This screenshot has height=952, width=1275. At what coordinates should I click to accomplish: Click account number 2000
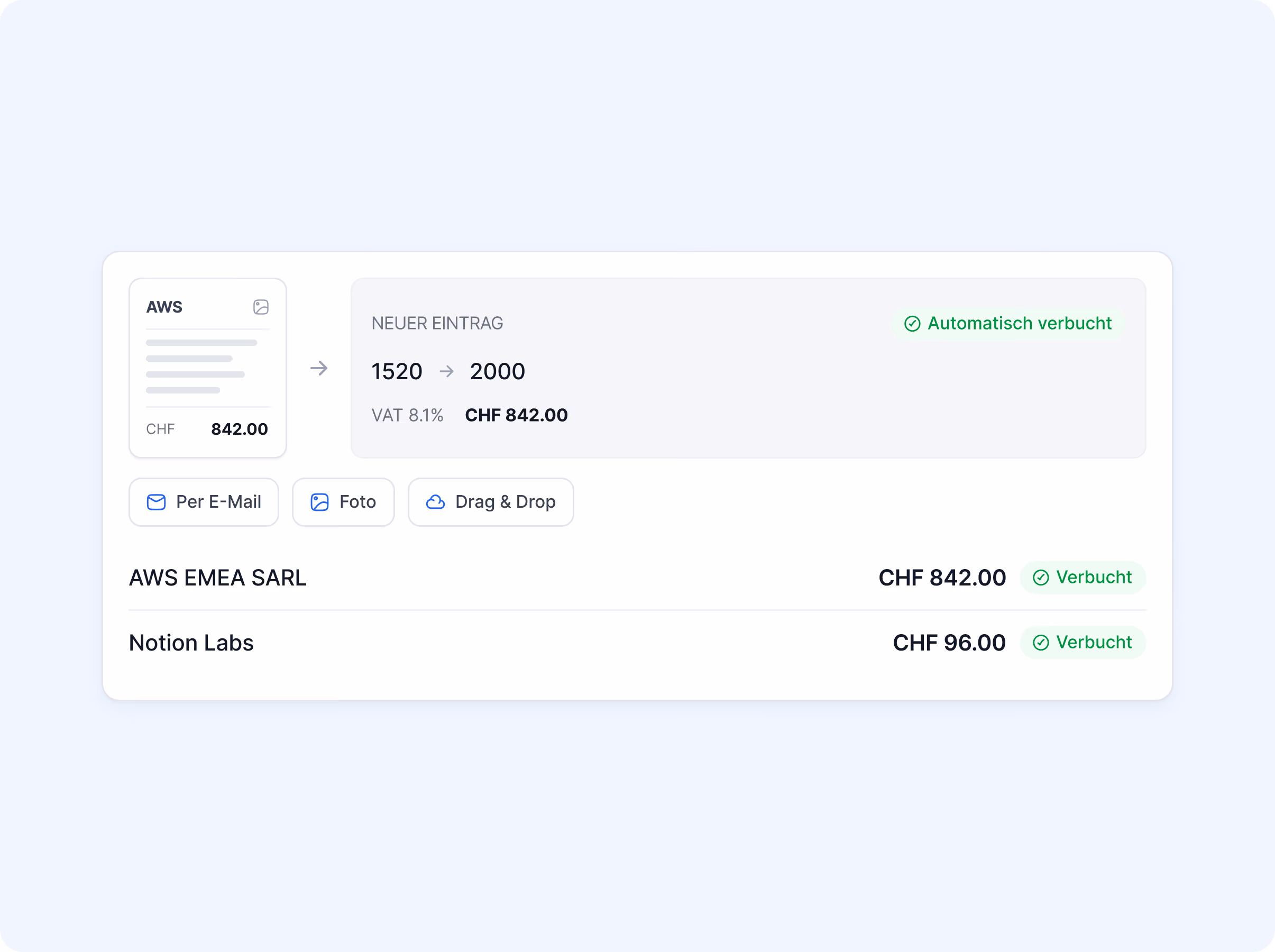[497, 371]
